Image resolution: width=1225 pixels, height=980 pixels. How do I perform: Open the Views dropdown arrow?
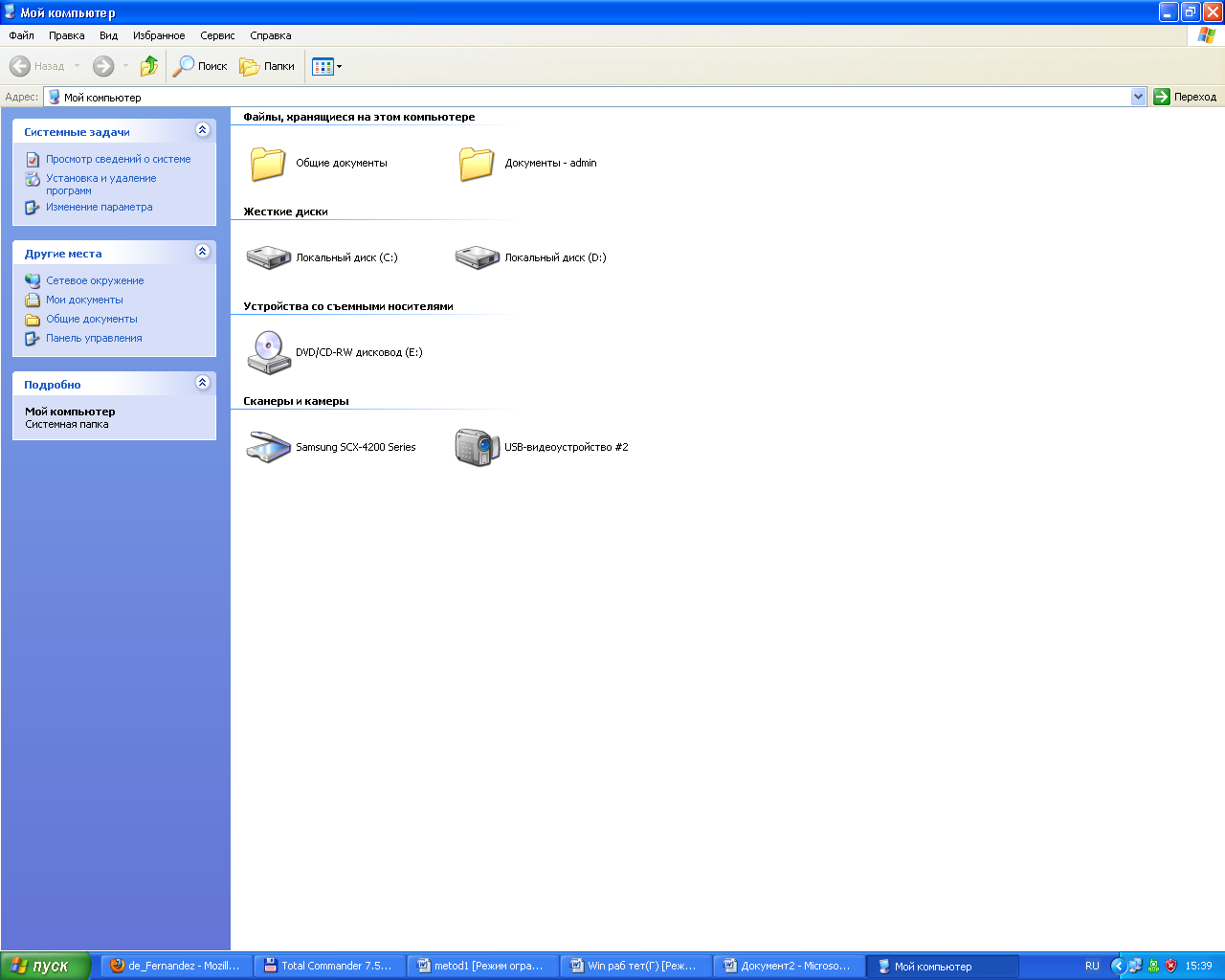[x=339, y=67]
